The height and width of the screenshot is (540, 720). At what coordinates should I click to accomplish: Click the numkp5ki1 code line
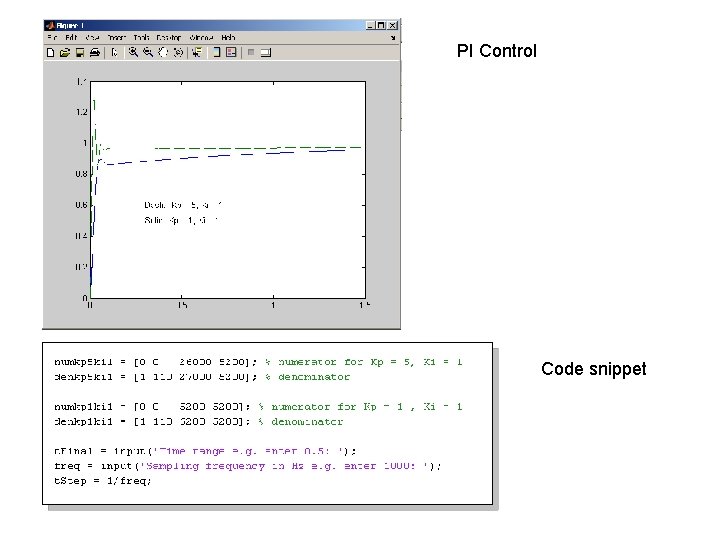pos(258,362)
